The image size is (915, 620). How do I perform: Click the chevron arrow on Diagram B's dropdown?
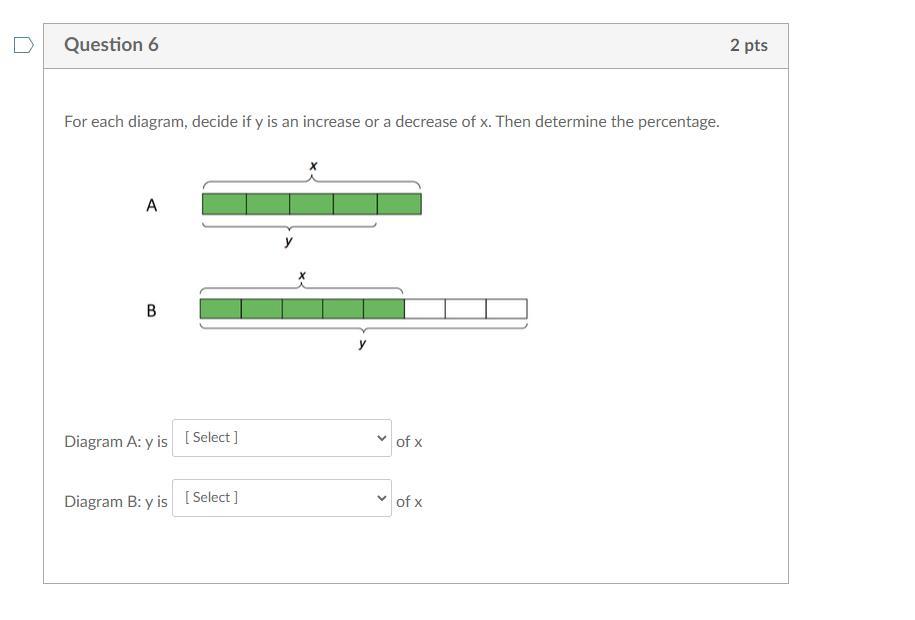click(x=382, y=498)
